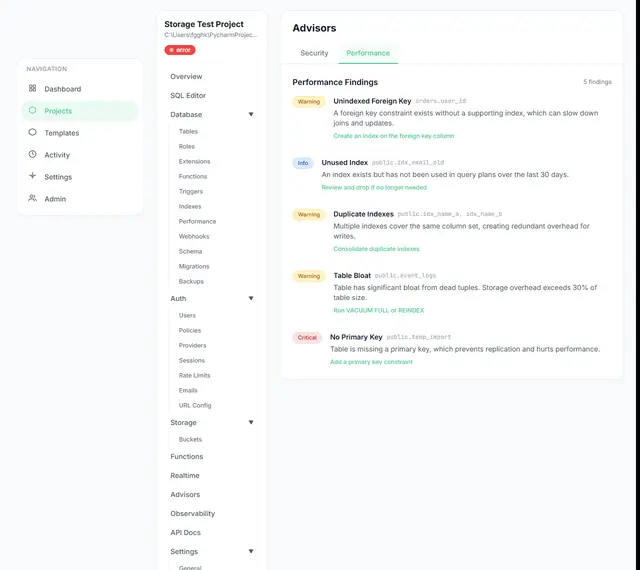
Task: Open Schema under Database
Action: click(190, 252)
